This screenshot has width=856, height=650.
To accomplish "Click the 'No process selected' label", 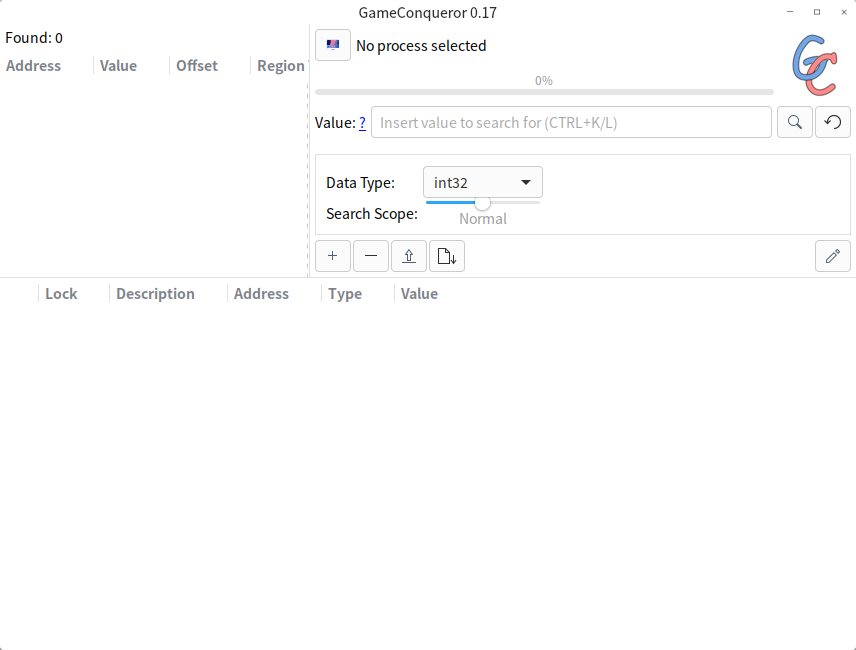I will pyautogui.click(x=421, y=46).
